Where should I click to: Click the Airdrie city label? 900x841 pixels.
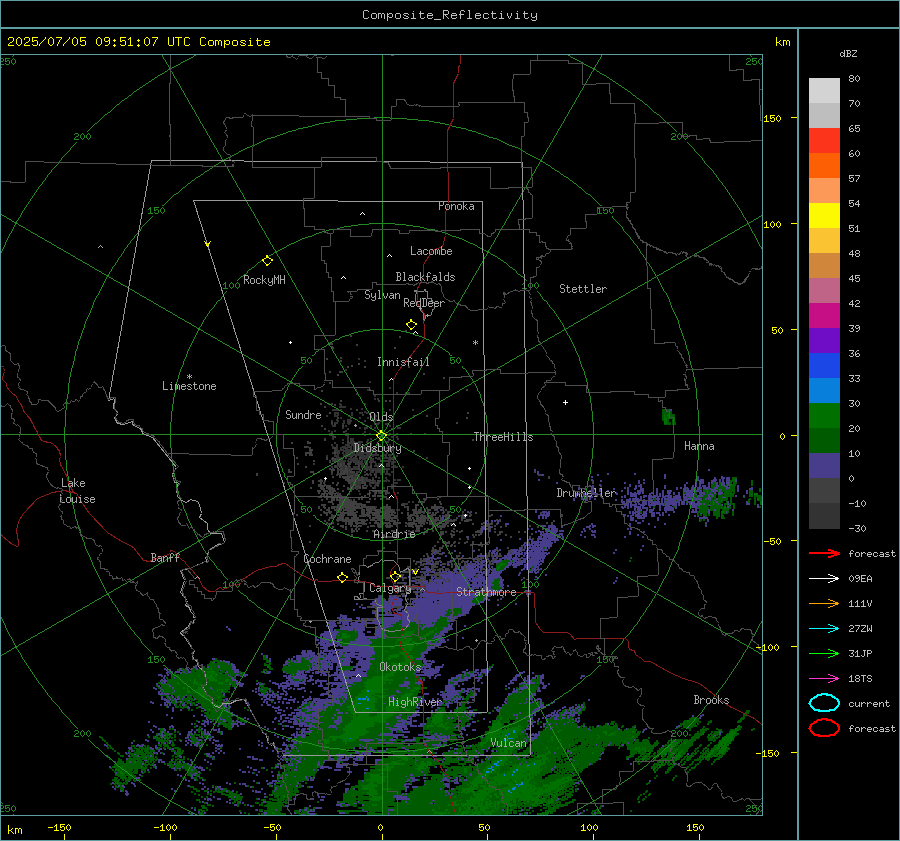pyautogui.click(x=394, y=534)
